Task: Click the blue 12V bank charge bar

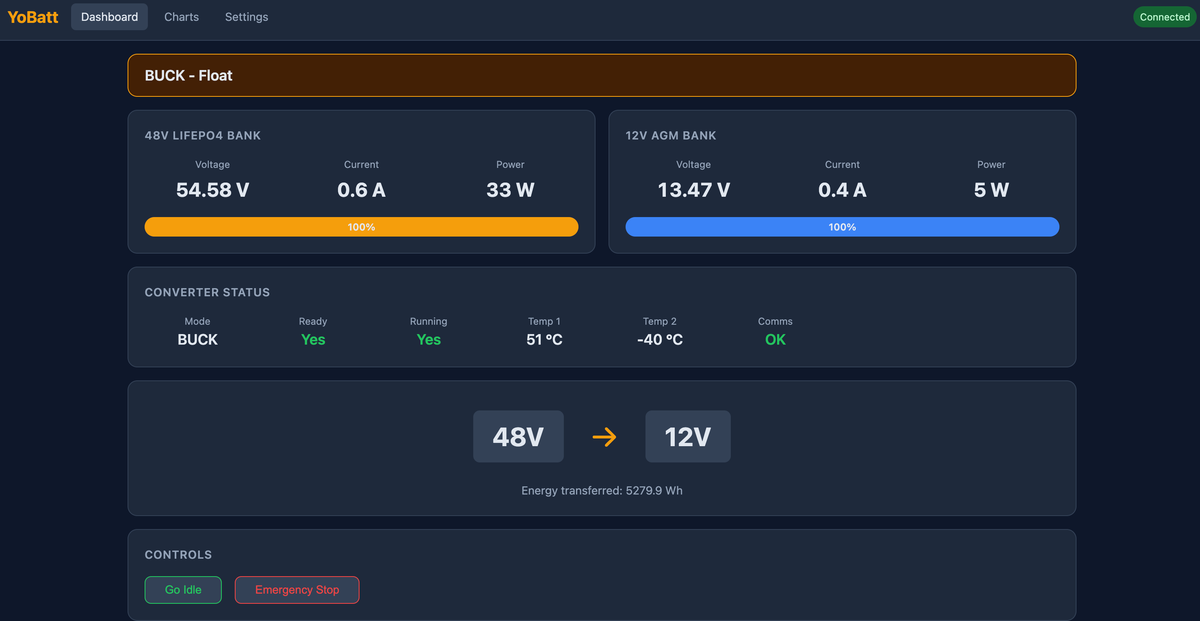Action: 842,227
